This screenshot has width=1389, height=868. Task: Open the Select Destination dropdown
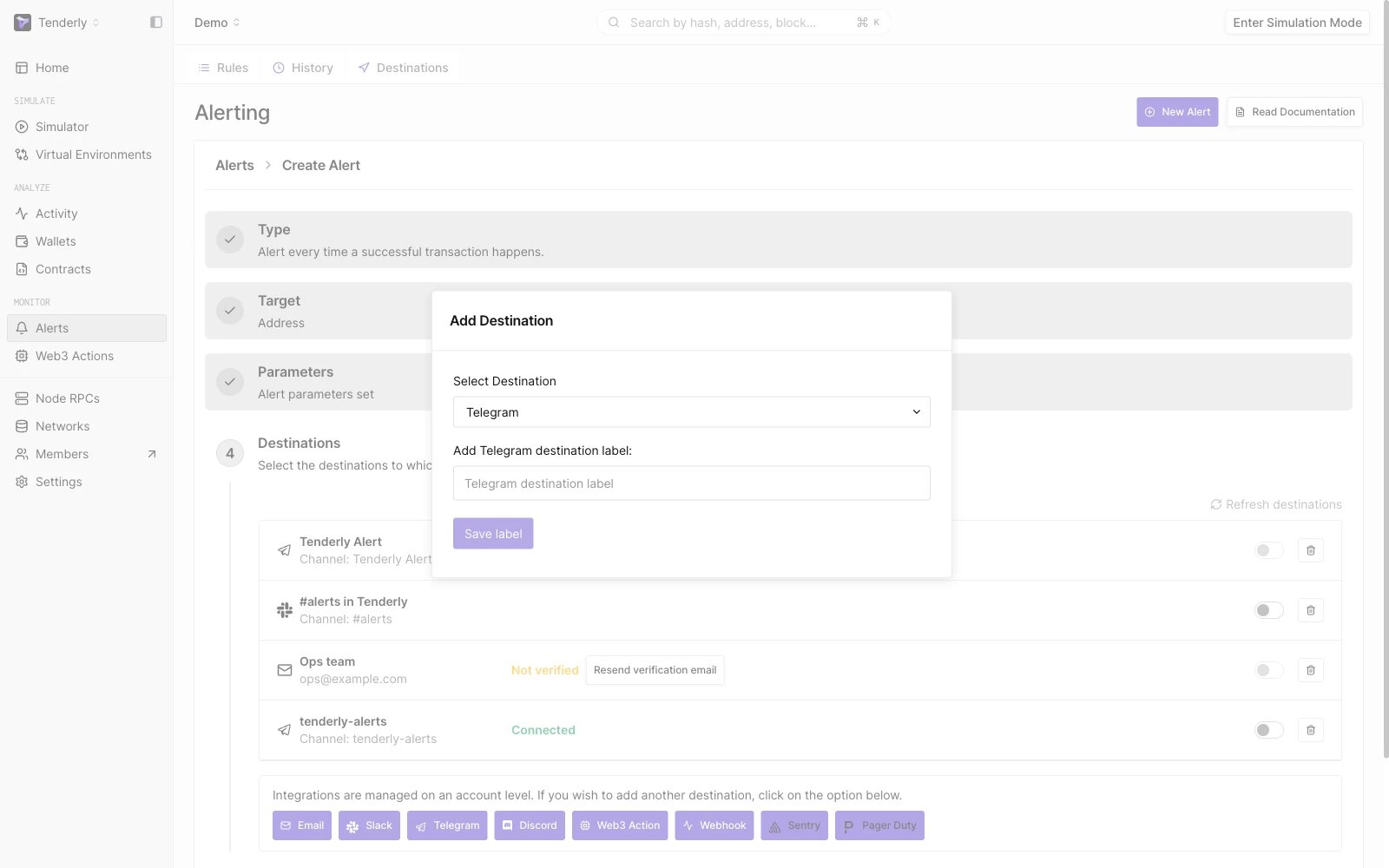(x=692, y=412)
